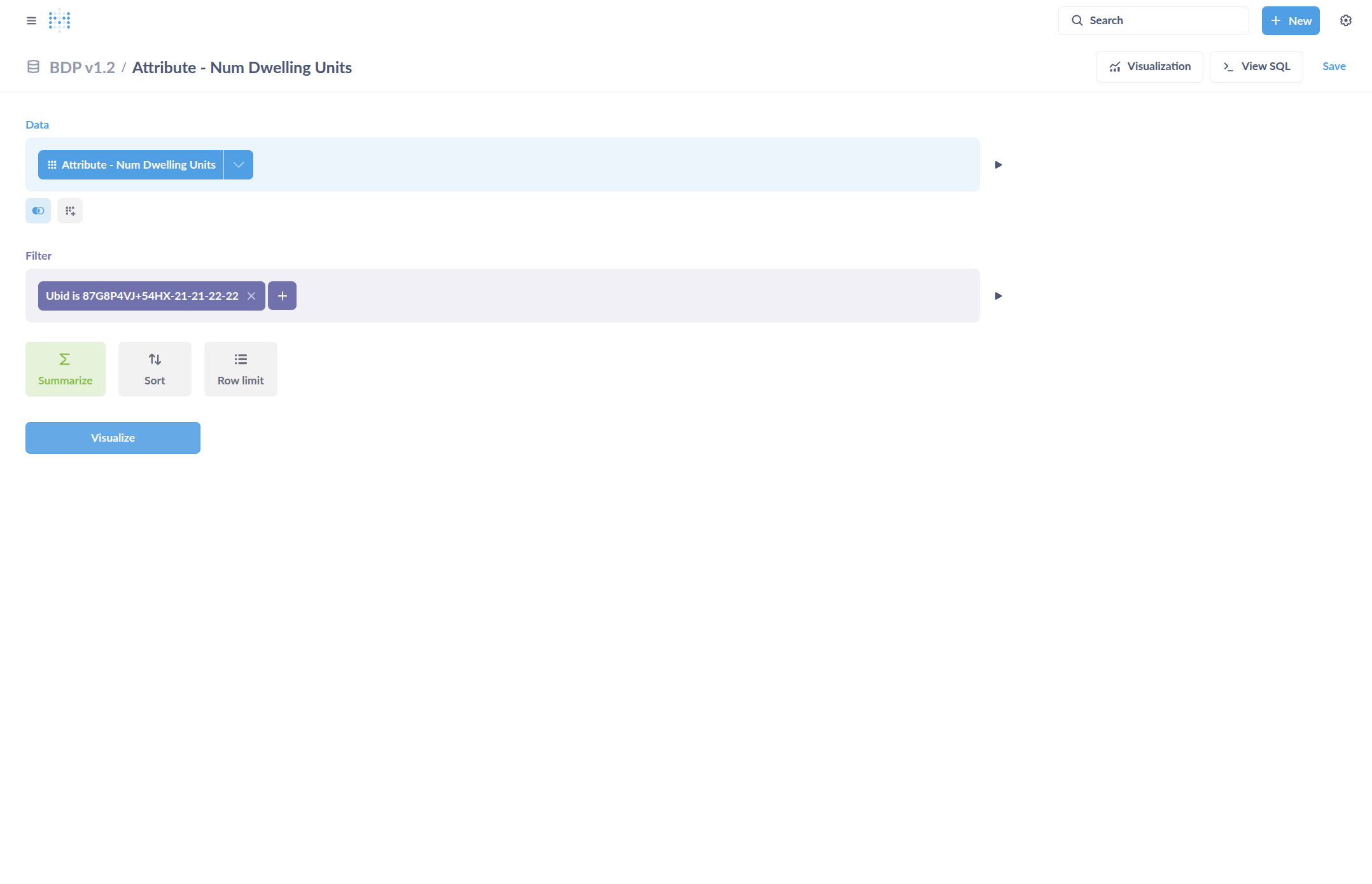Click the database icon beside BDP v1.2
This screenshot has width=1372, height=884.
33,67
